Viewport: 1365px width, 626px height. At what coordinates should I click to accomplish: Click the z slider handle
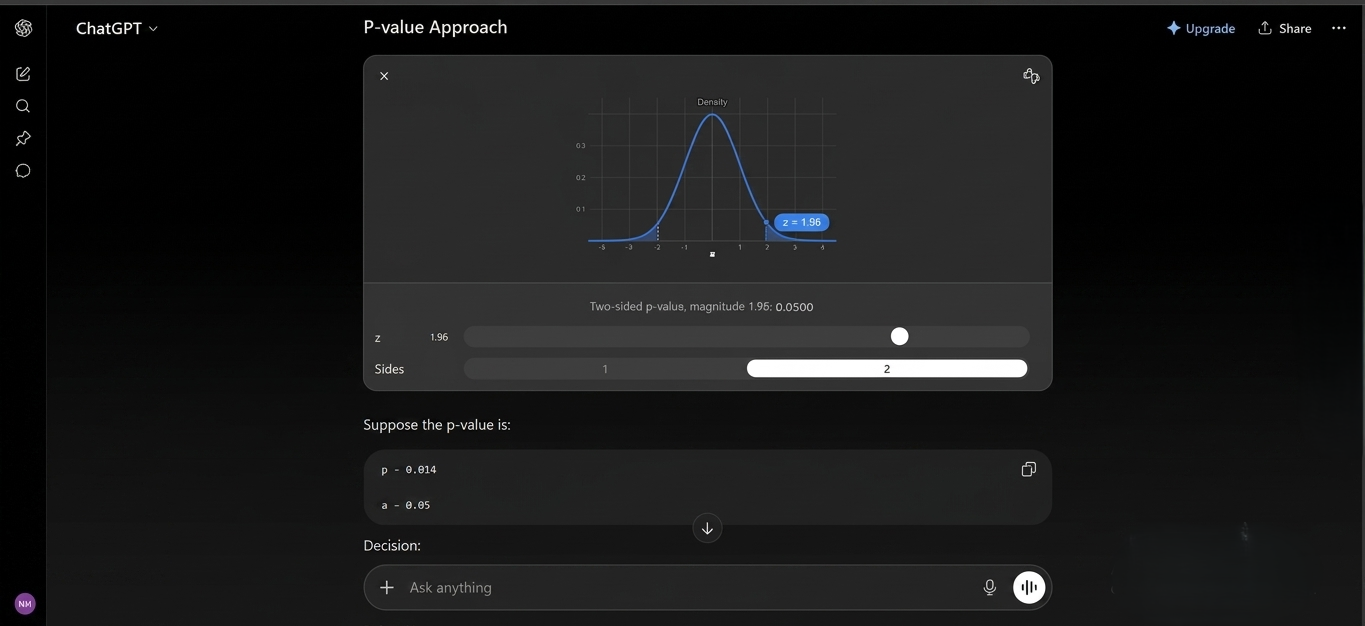pyautogui.click(x=900, y=337)
